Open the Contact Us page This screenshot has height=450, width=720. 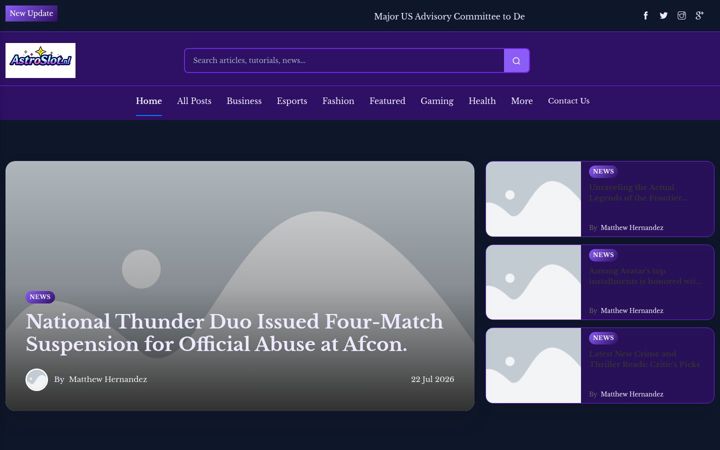pos(568,101)
